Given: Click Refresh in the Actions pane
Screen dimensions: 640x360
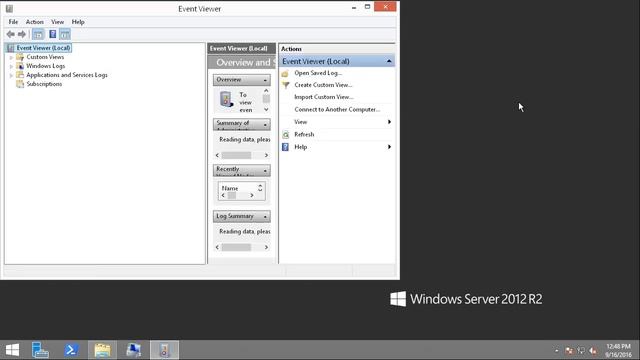Looking at the screenshot, I should click(x=304, y=134).
